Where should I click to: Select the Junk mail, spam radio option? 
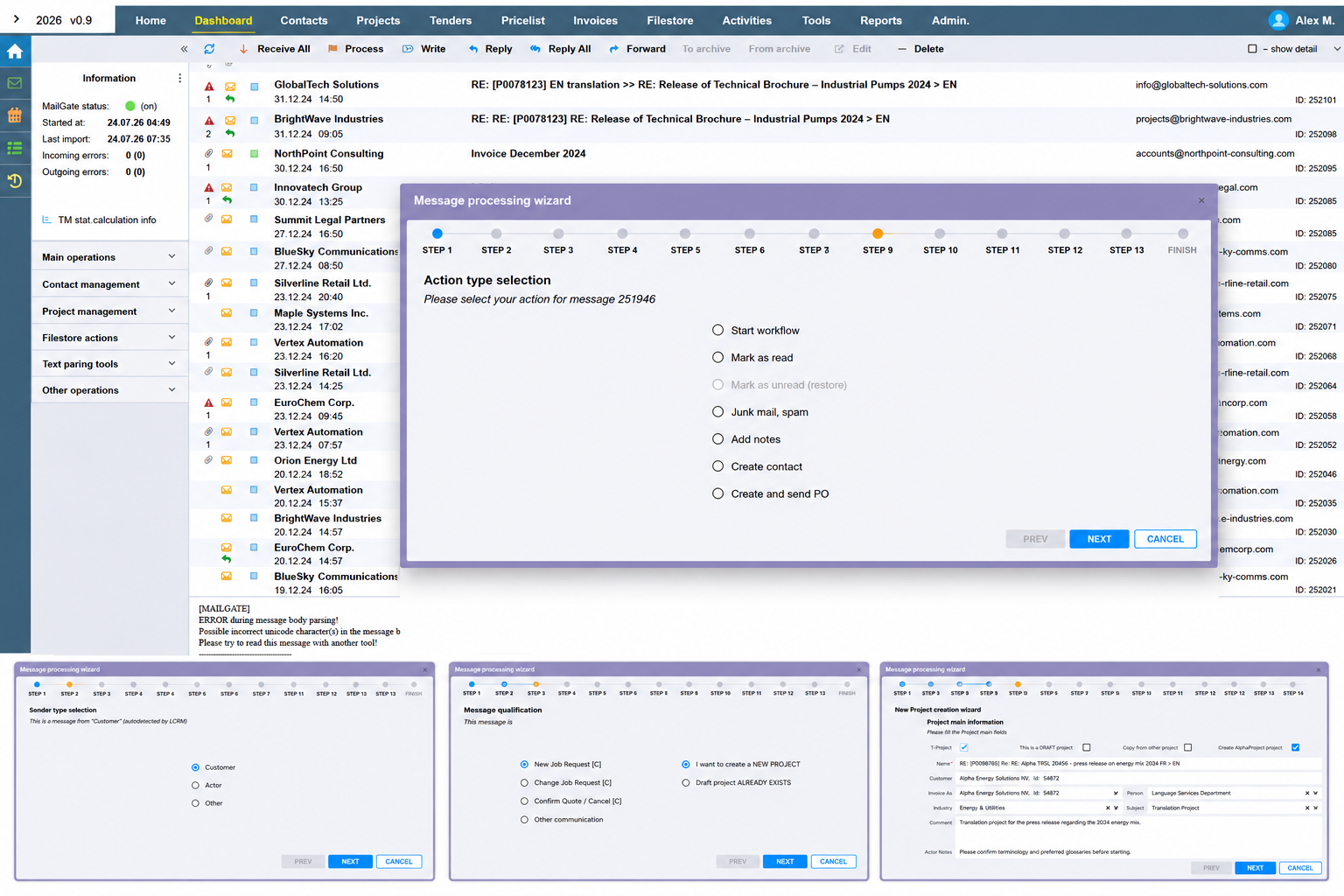(717, 411)
